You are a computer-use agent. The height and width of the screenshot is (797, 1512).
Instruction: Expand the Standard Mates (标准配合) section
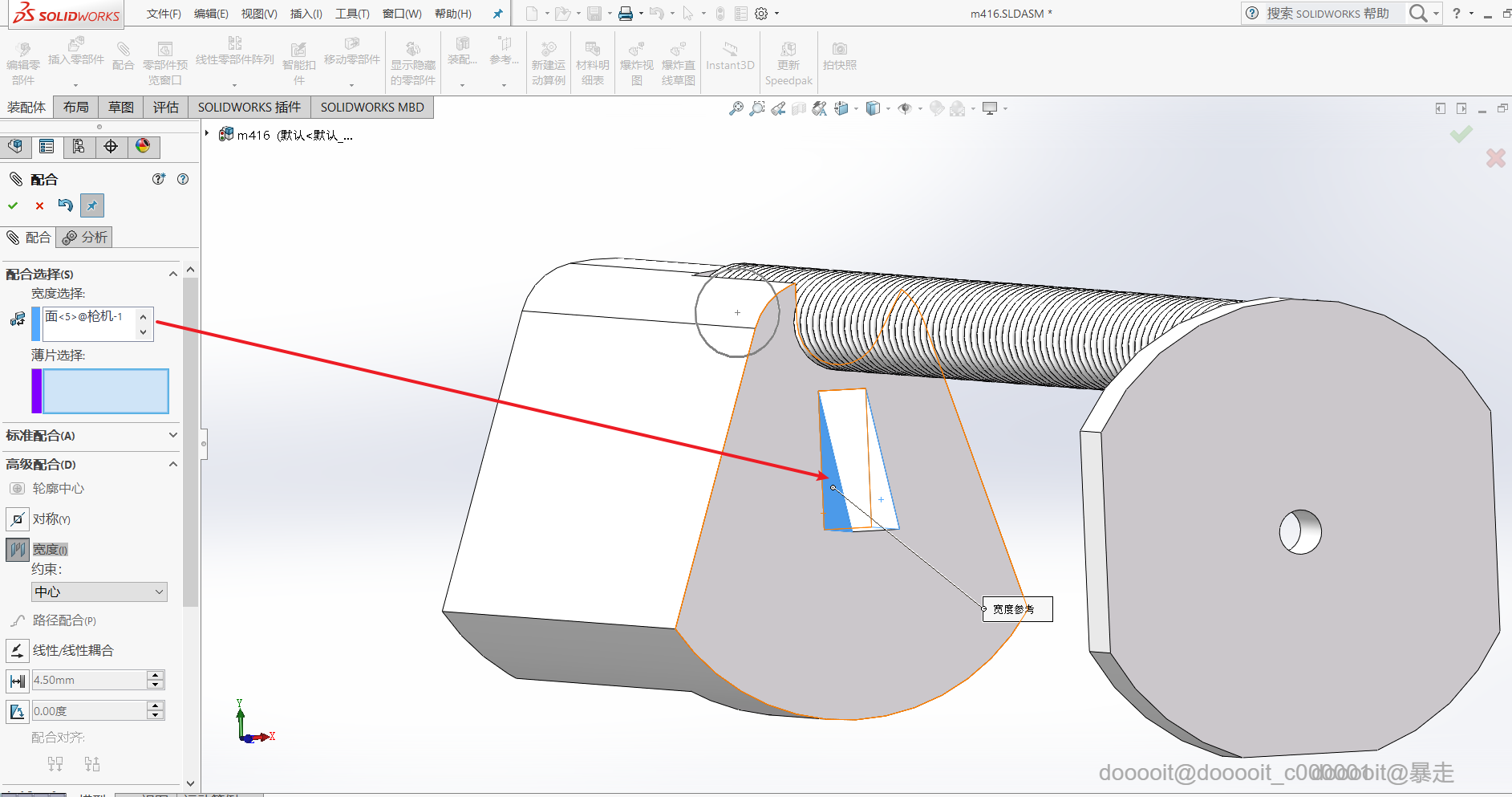[172, 435]
